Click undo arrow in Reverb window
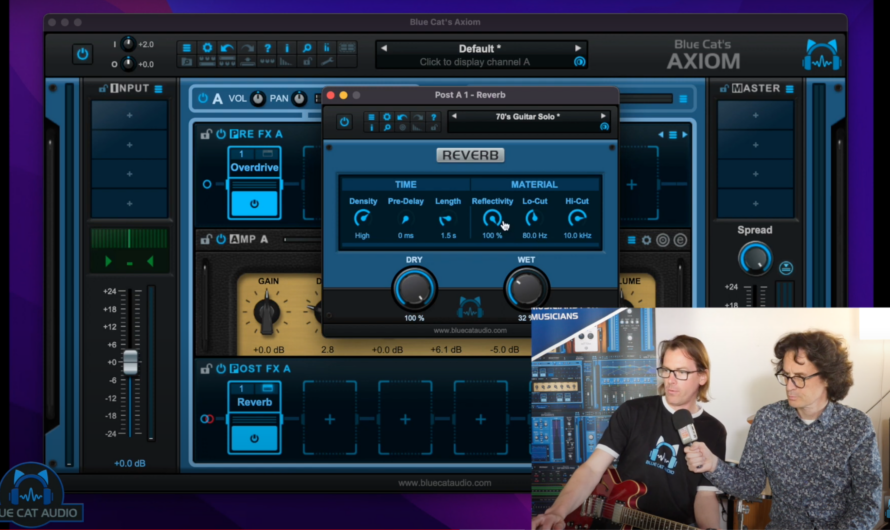 tap(402, 117)
